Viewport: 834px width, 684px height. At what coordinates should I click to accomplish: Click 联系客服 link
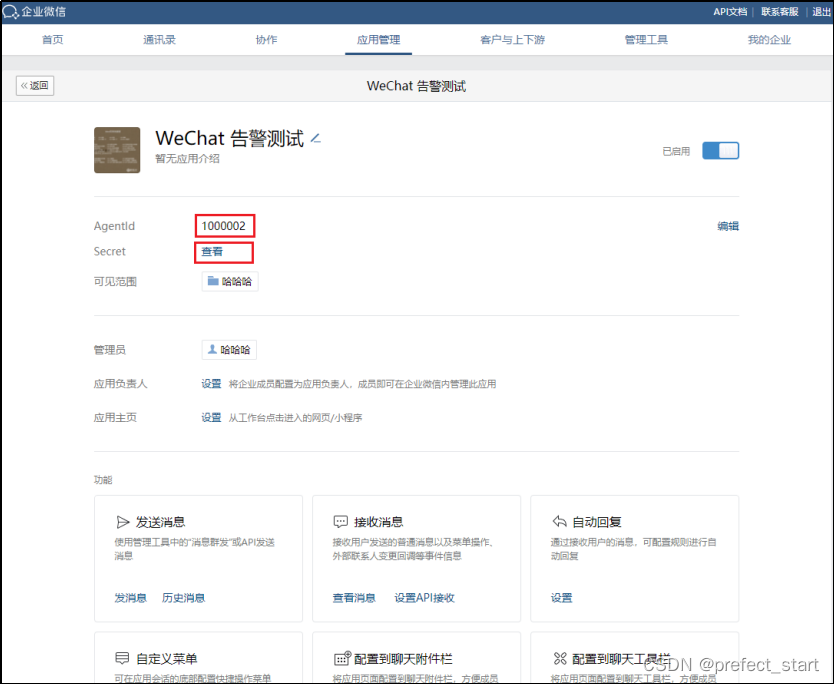point(779,12)
